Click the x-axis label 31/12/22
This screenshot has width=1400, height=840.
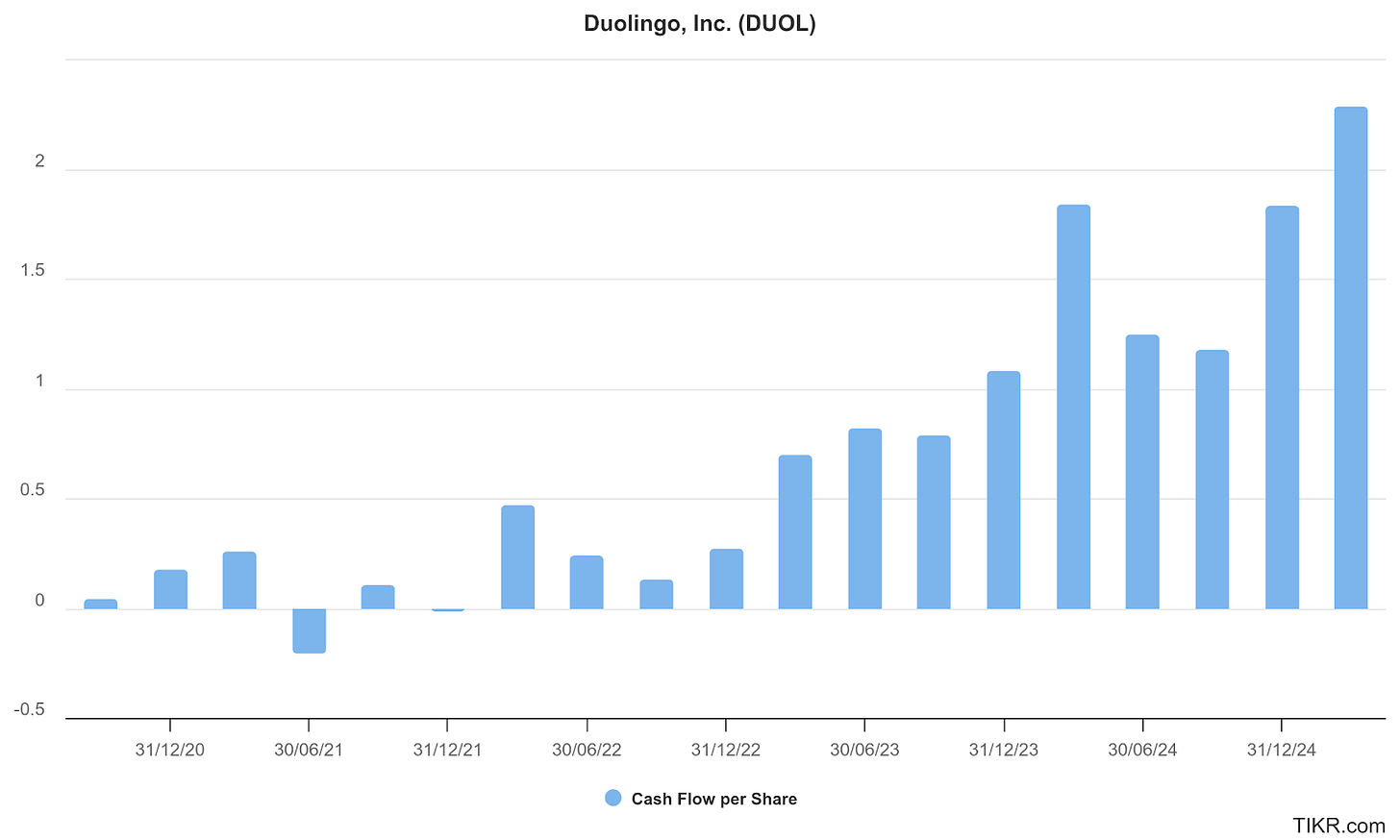pos(726,750)
